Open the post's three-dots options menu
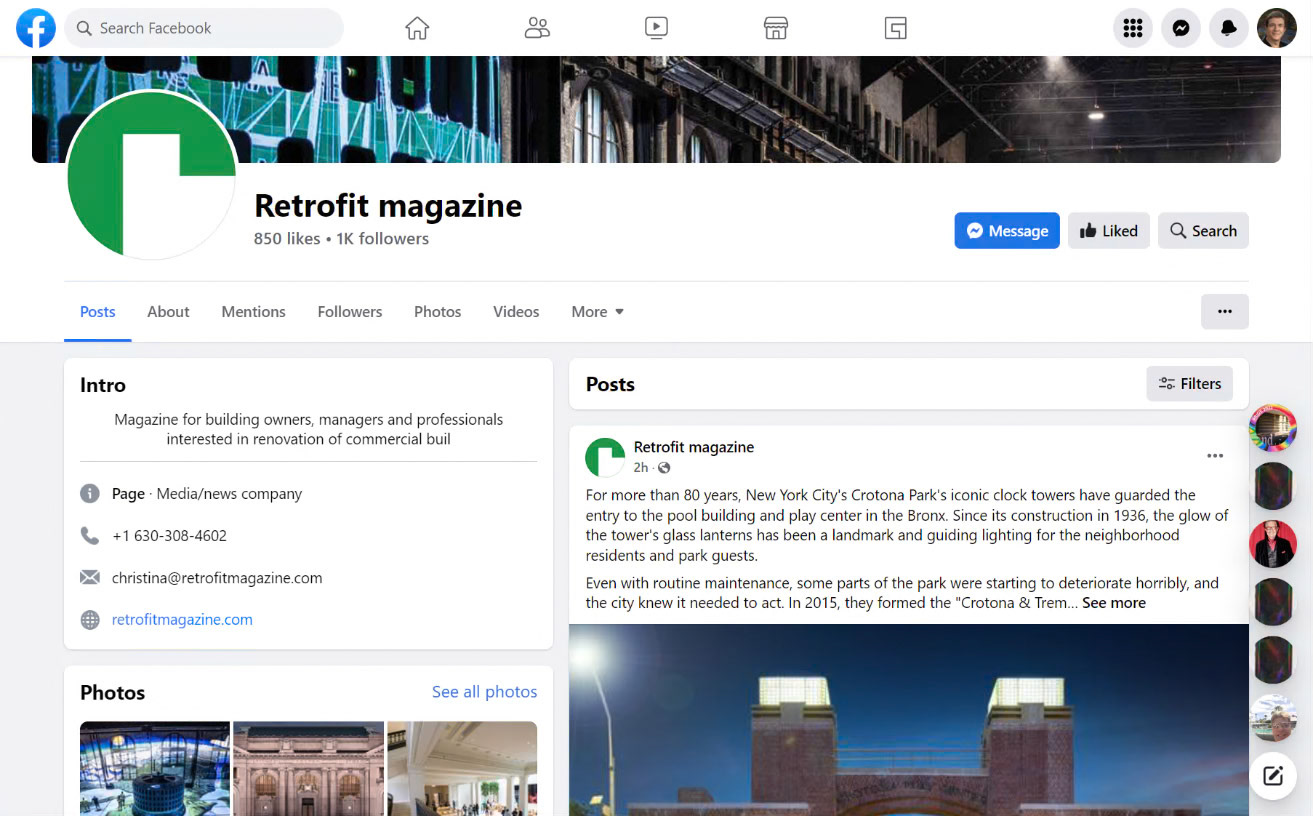Image resolution: width=1313 pixels, height=816 pixels. [x=1215, y=456]
